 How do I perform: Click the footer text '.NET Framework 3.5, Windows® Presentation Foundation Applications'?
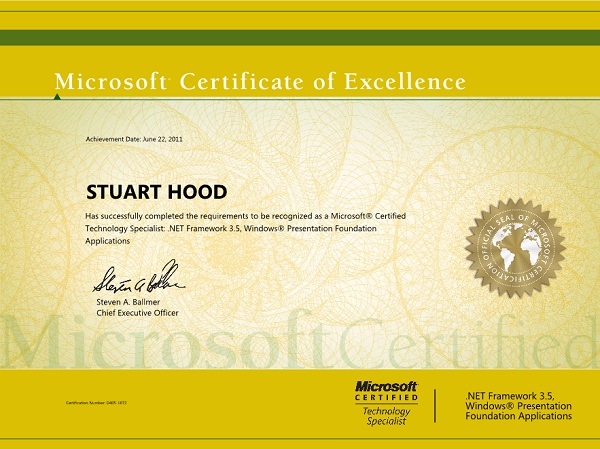(518, 406)
